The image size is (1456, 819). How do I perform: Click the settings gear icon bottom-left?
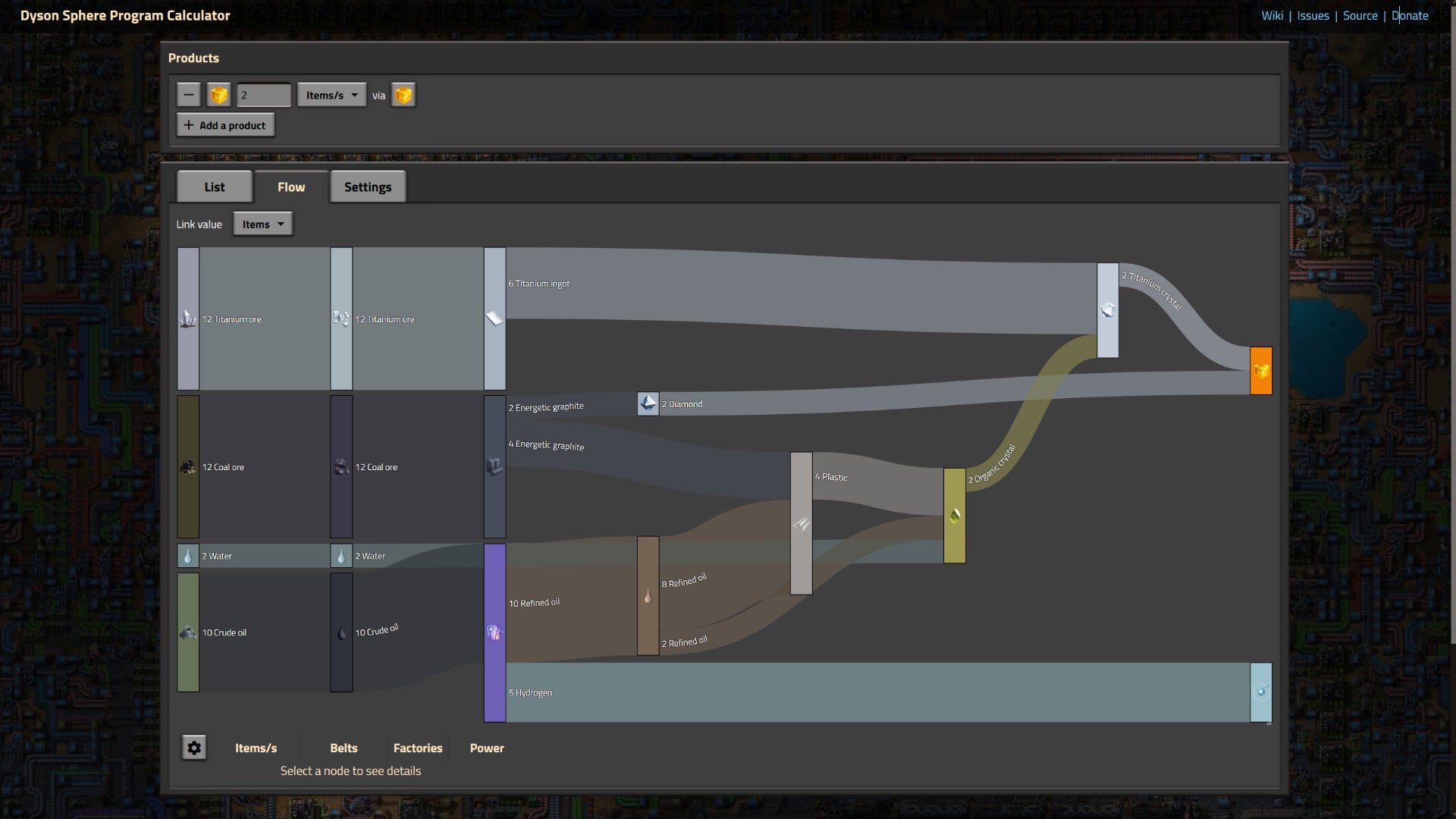pos(194,748)
